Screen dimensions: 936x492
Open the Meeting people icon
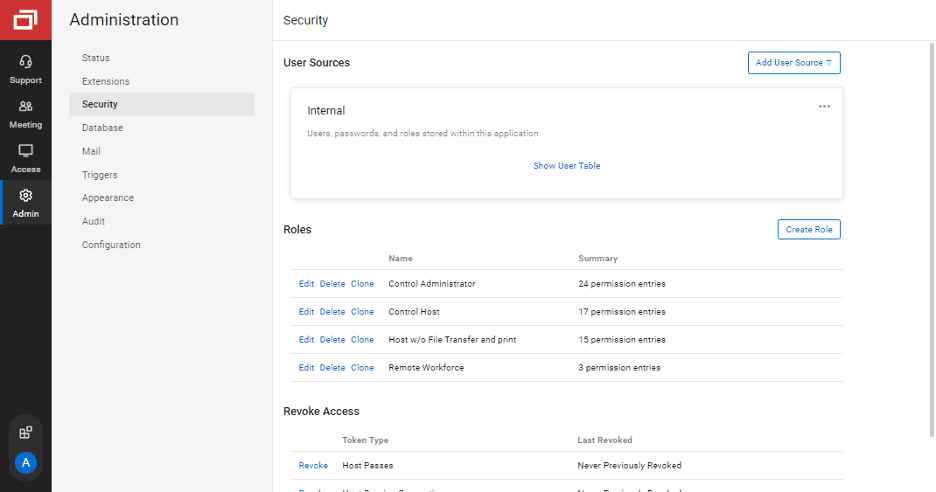(x=26, y=106)
